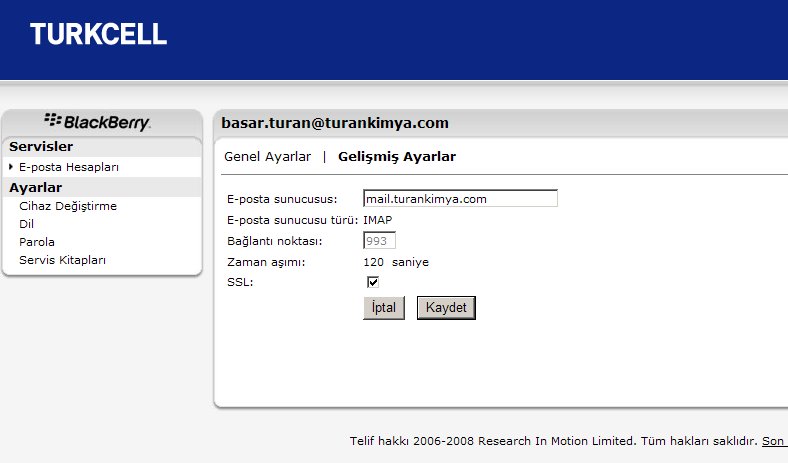The height and width of the screenshot is (463, 788).
Task: Click the Servisler section header
Action: [41, 146]
